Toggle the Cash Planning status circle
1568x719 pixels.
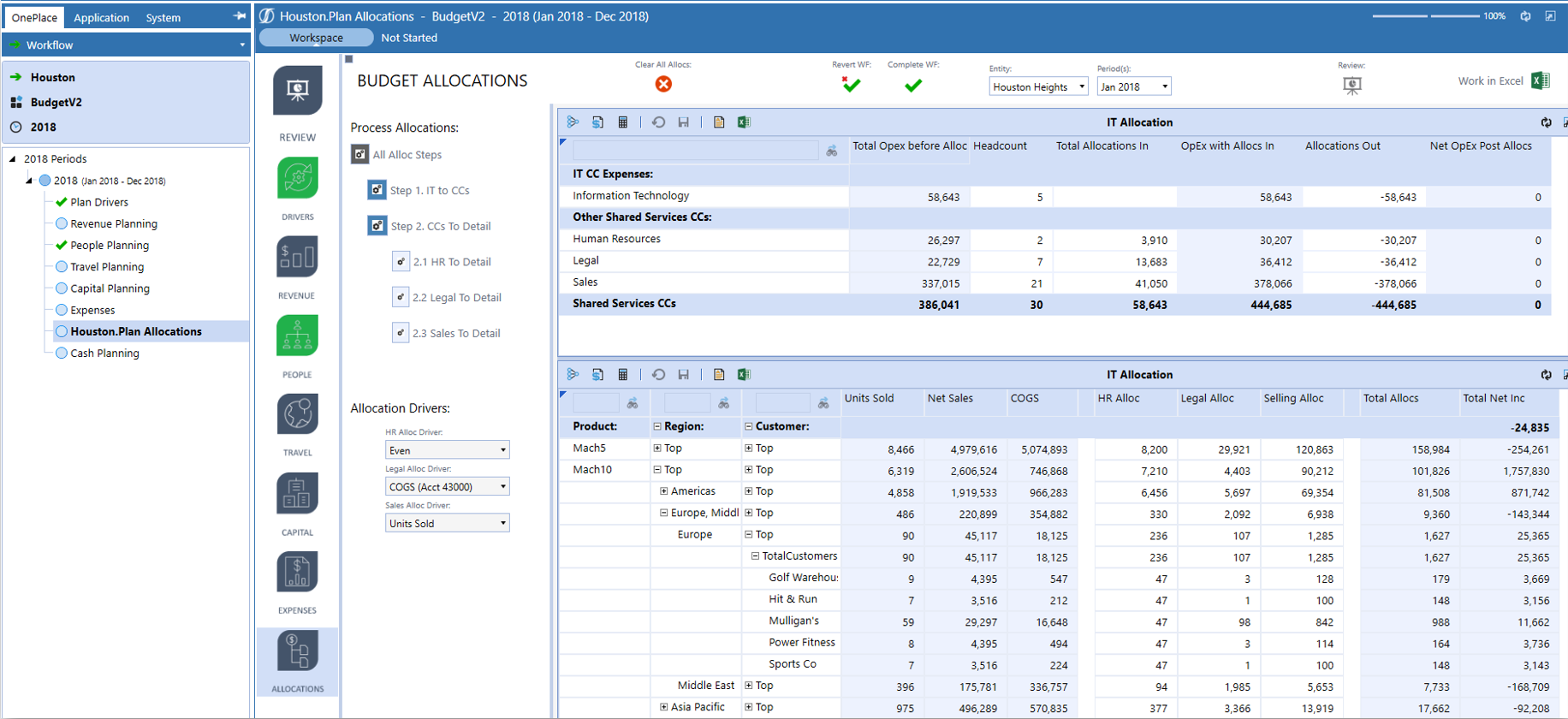[x=62, y=353]
